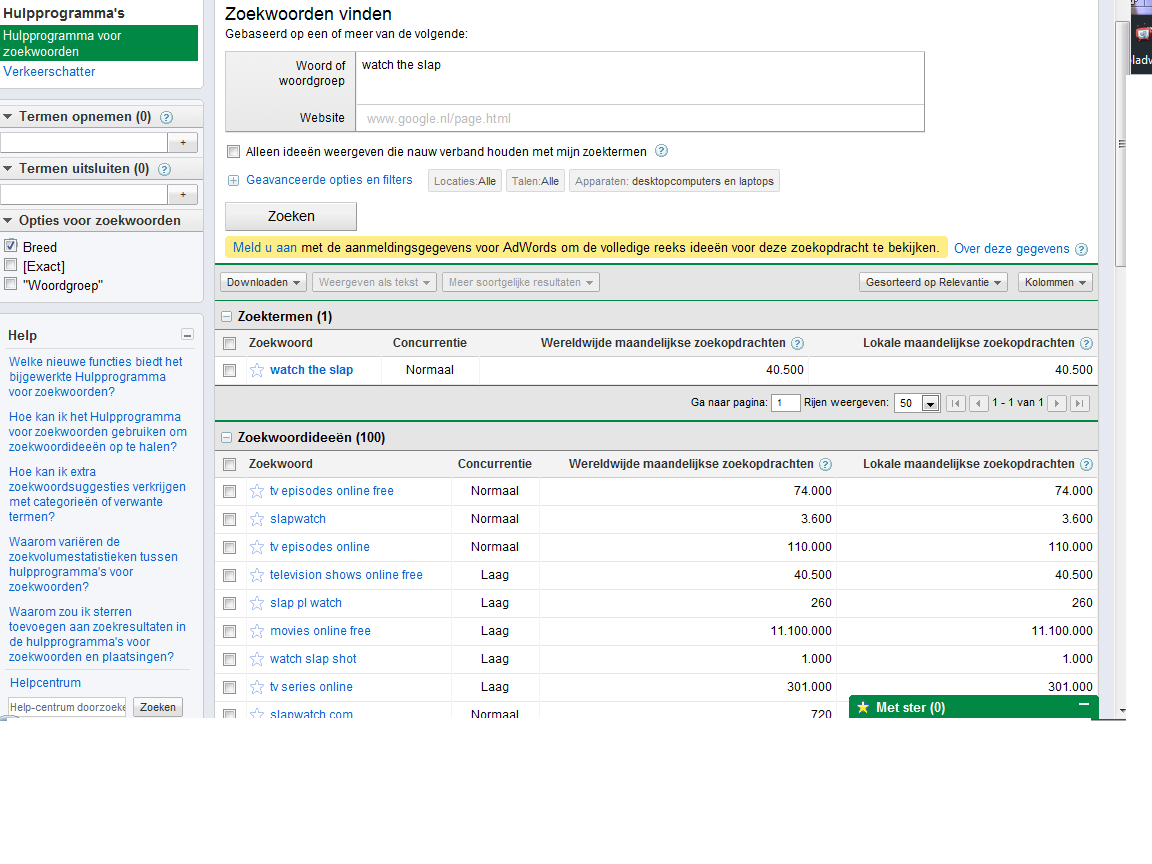Help icon for Wereldwijde zoekopdrachten in Zoektermen
This screenshot has height=864, width=1152.
coord(797,343)
